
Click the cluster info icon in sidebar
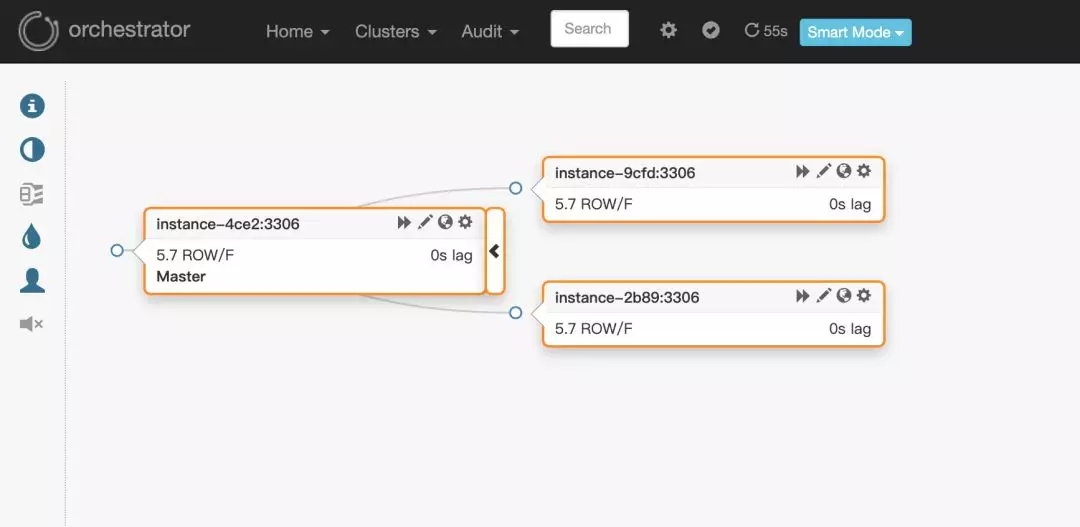click(x=33, y=106)
